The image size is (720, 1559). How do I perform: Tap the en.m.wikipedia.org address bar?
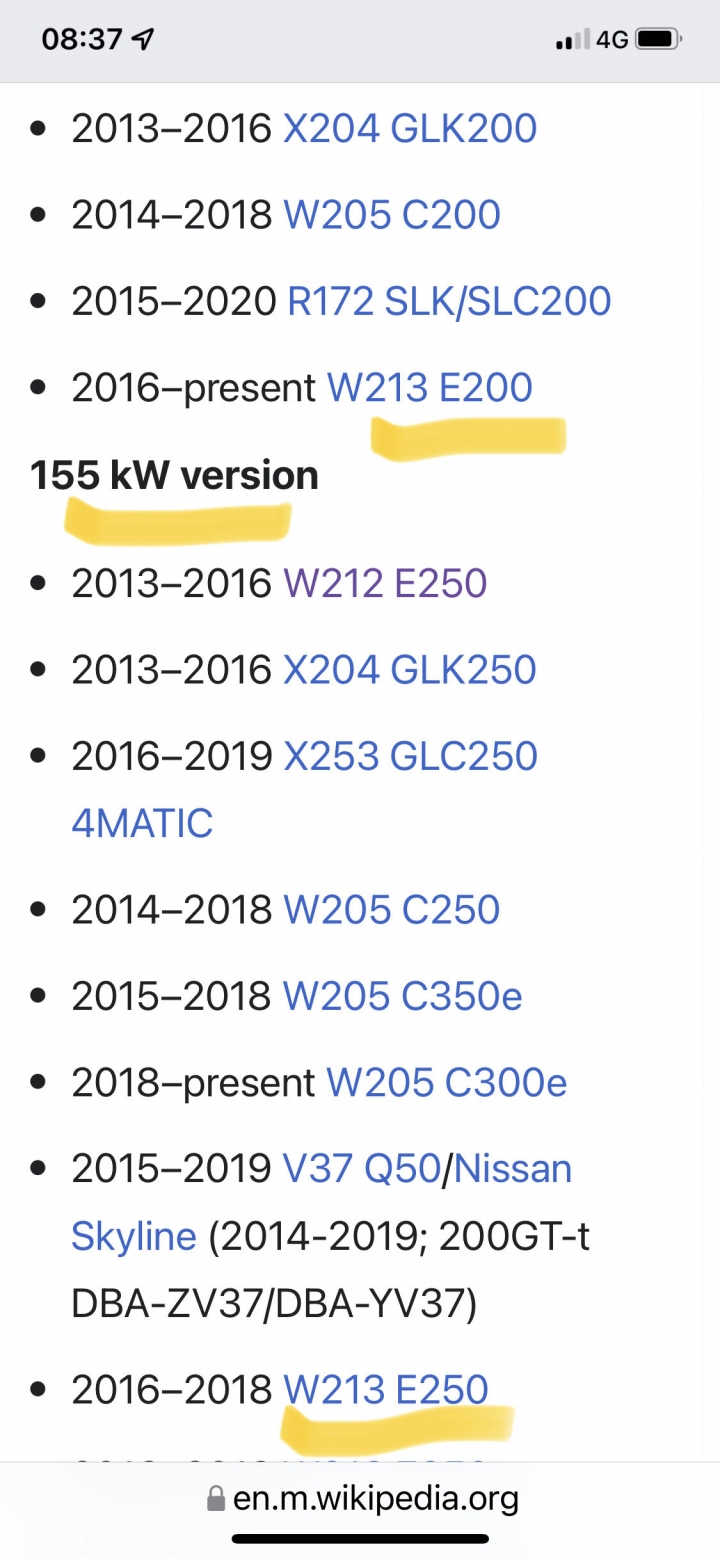[360, 1499]
